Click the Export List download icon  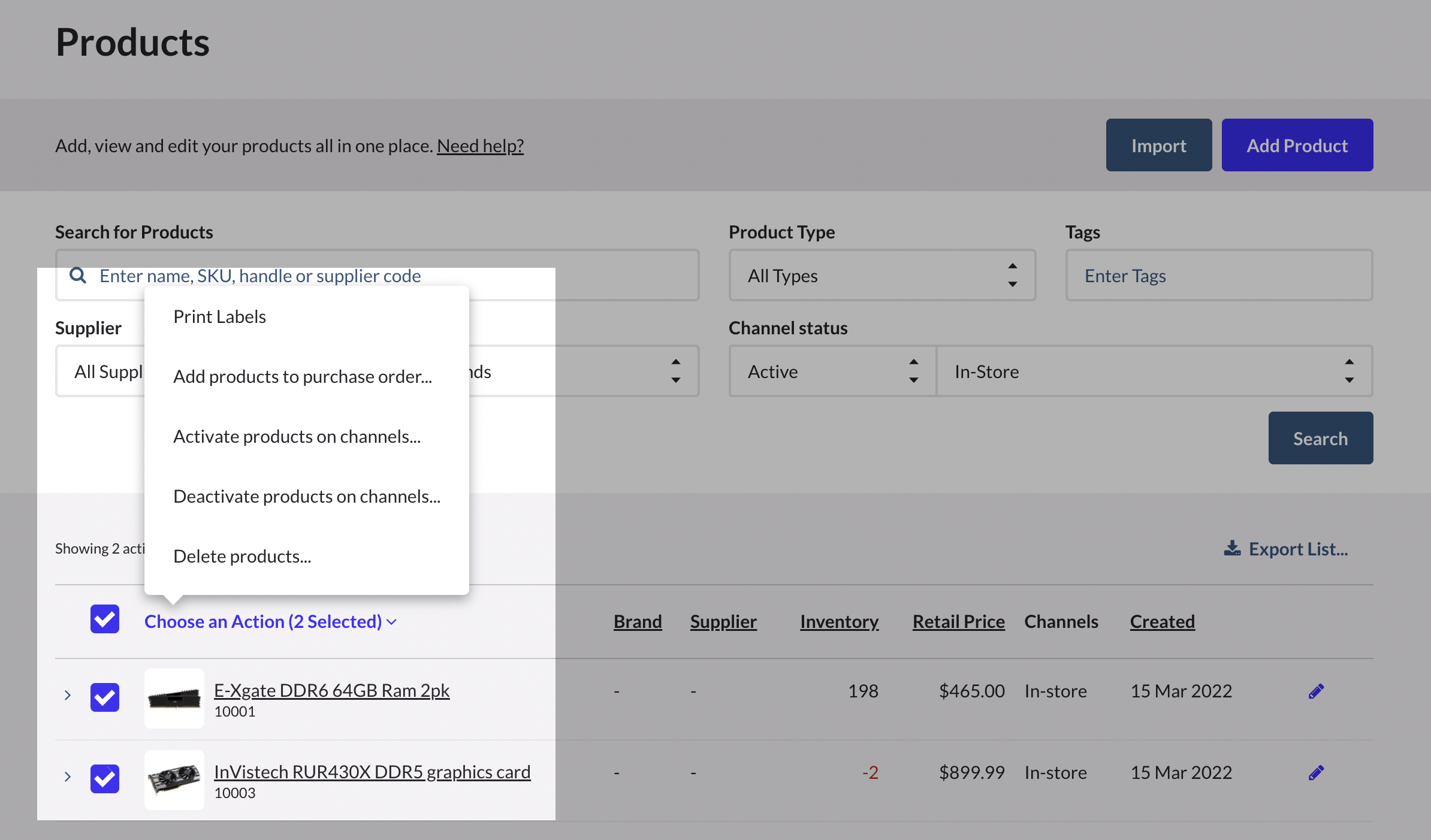1232,548
